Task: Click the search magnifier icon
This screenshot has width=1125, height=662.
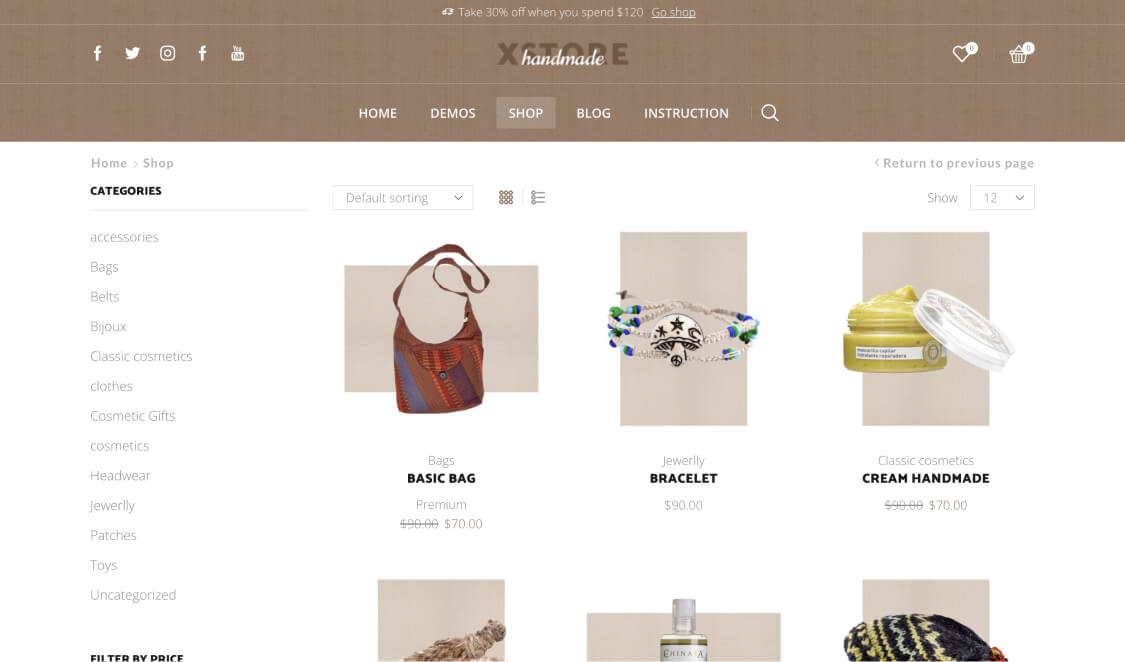Action: tap(770, 113)
